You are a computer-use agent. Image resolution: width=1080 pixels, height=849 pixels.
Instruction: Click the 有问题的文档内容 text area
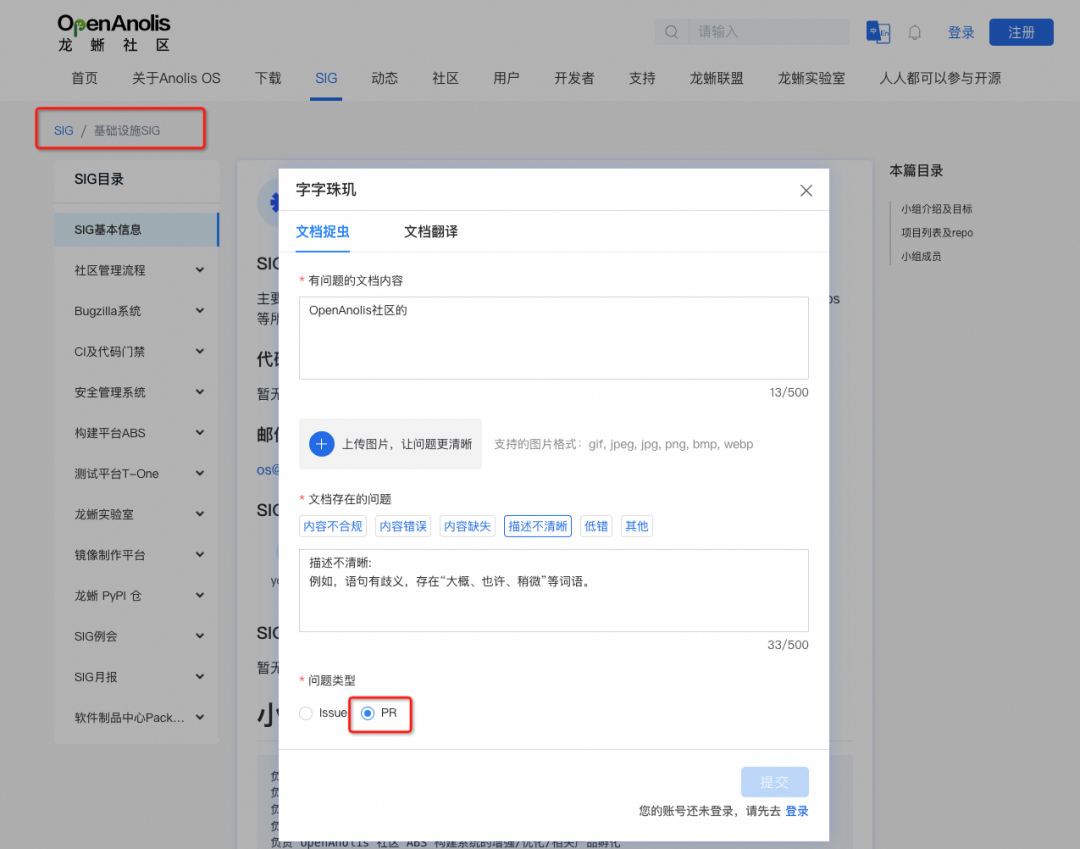click(554, 338)
